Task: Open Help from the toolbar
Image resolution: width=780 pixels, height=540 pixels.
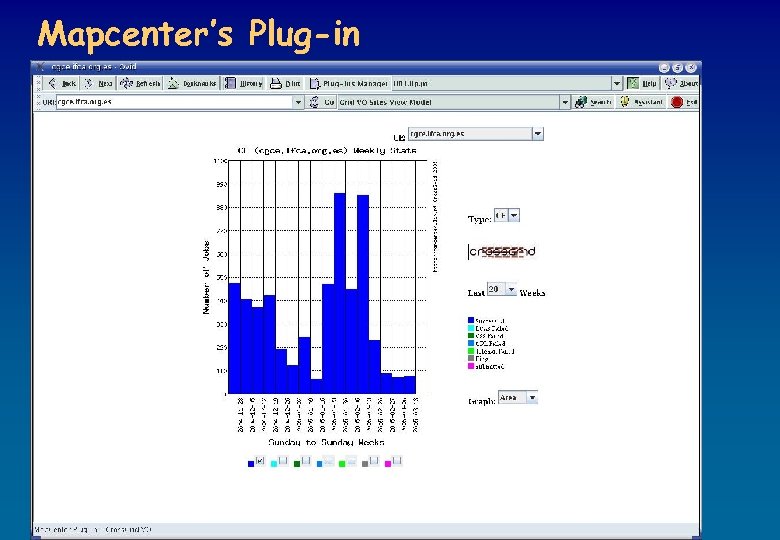Action: coord(642,84)
